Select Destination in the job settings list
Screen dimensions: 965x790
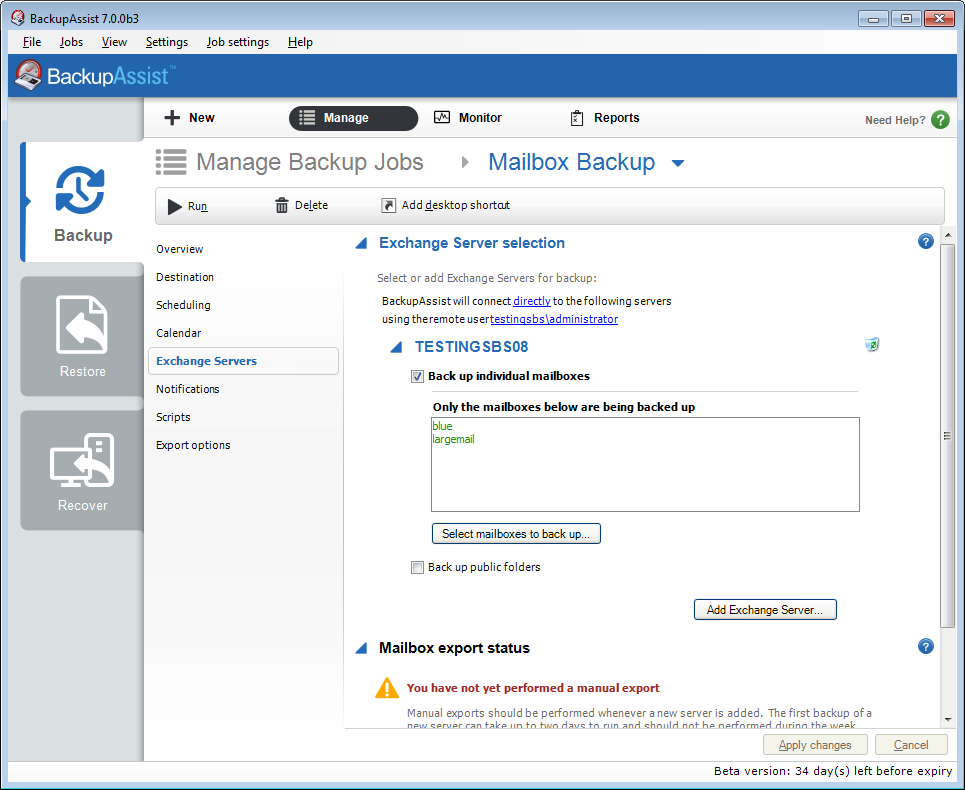185,277
